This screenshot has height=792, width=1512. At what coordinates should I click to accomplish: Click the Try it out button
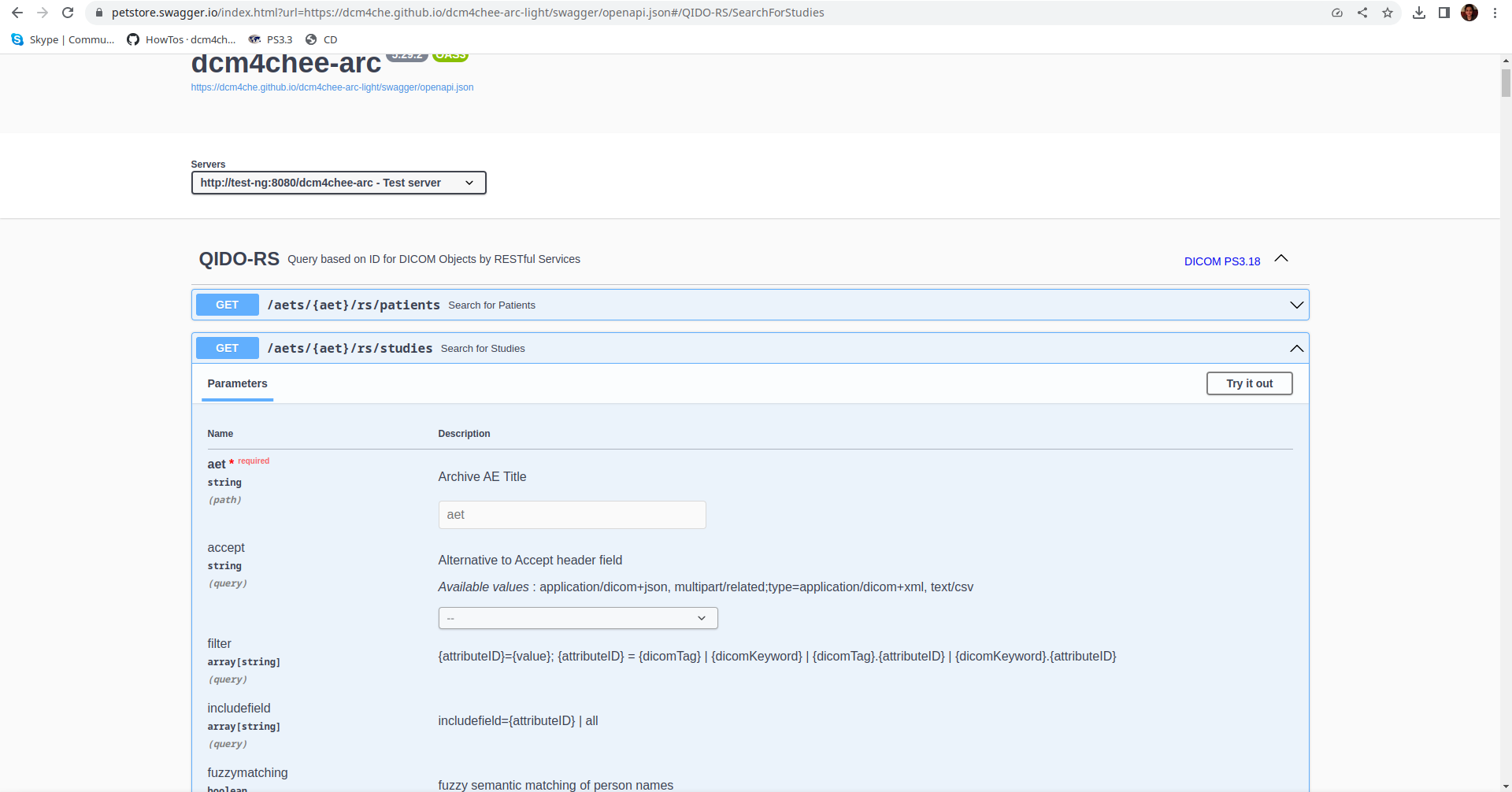(x=1249, y=383)
